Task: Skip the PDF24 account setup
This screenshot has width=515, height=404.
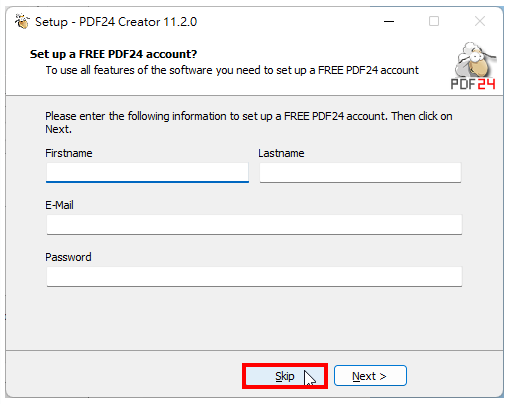Action: pyautogui.click(x=285, y=376)
